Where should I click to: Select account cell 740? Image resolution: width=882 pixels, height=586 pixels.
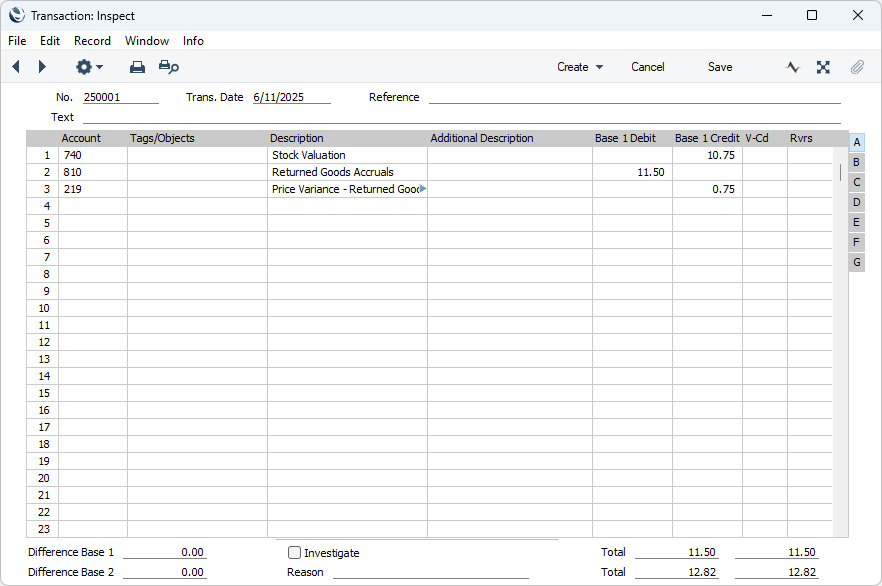93,155
